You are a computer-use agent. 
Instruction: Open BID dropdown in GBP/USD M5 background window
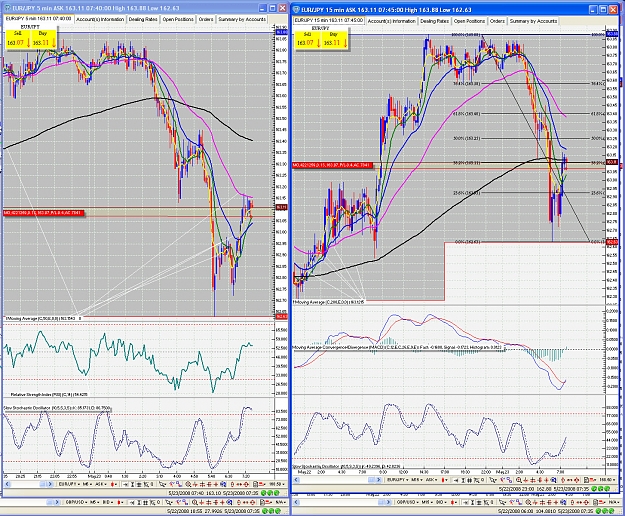(108, 502)
